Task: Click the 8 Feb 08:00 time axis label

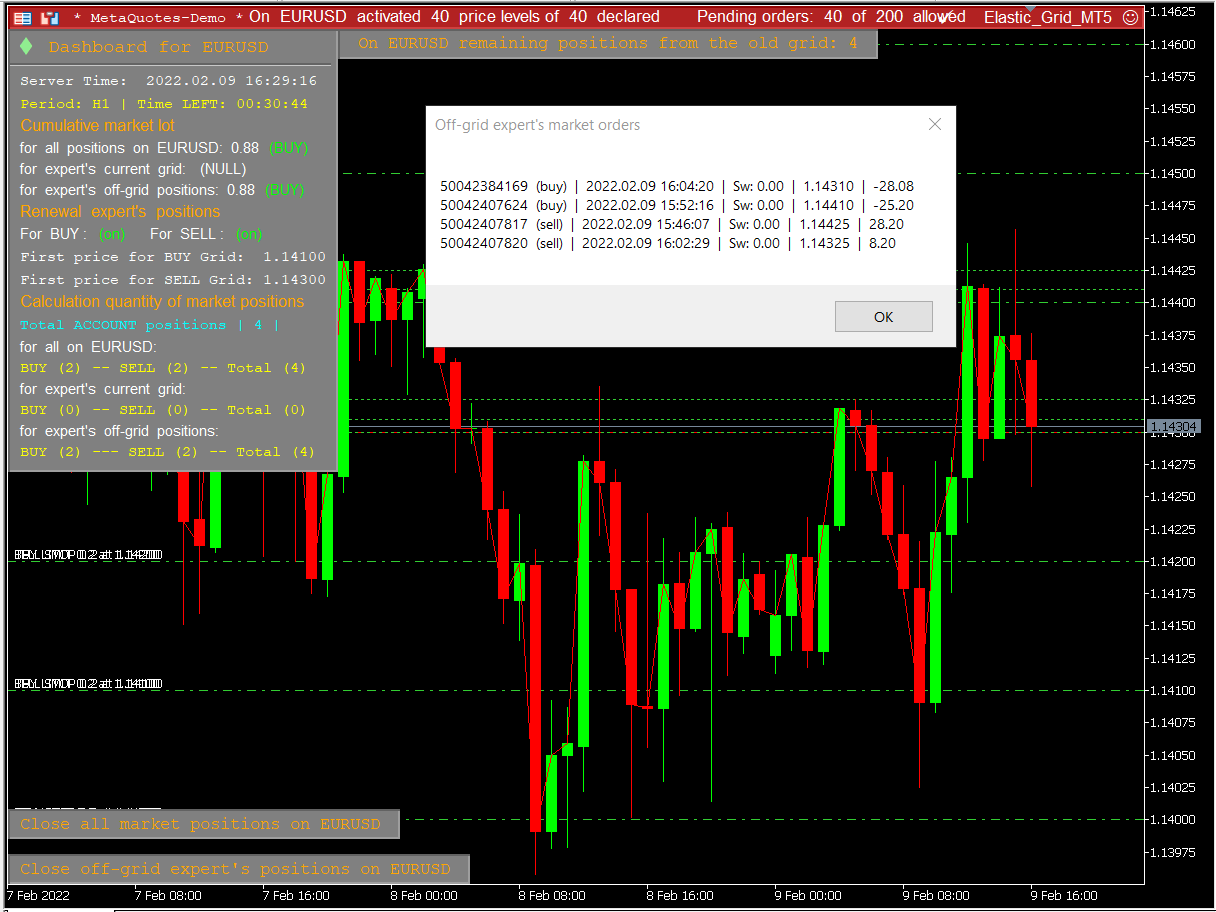Action: 552,895
